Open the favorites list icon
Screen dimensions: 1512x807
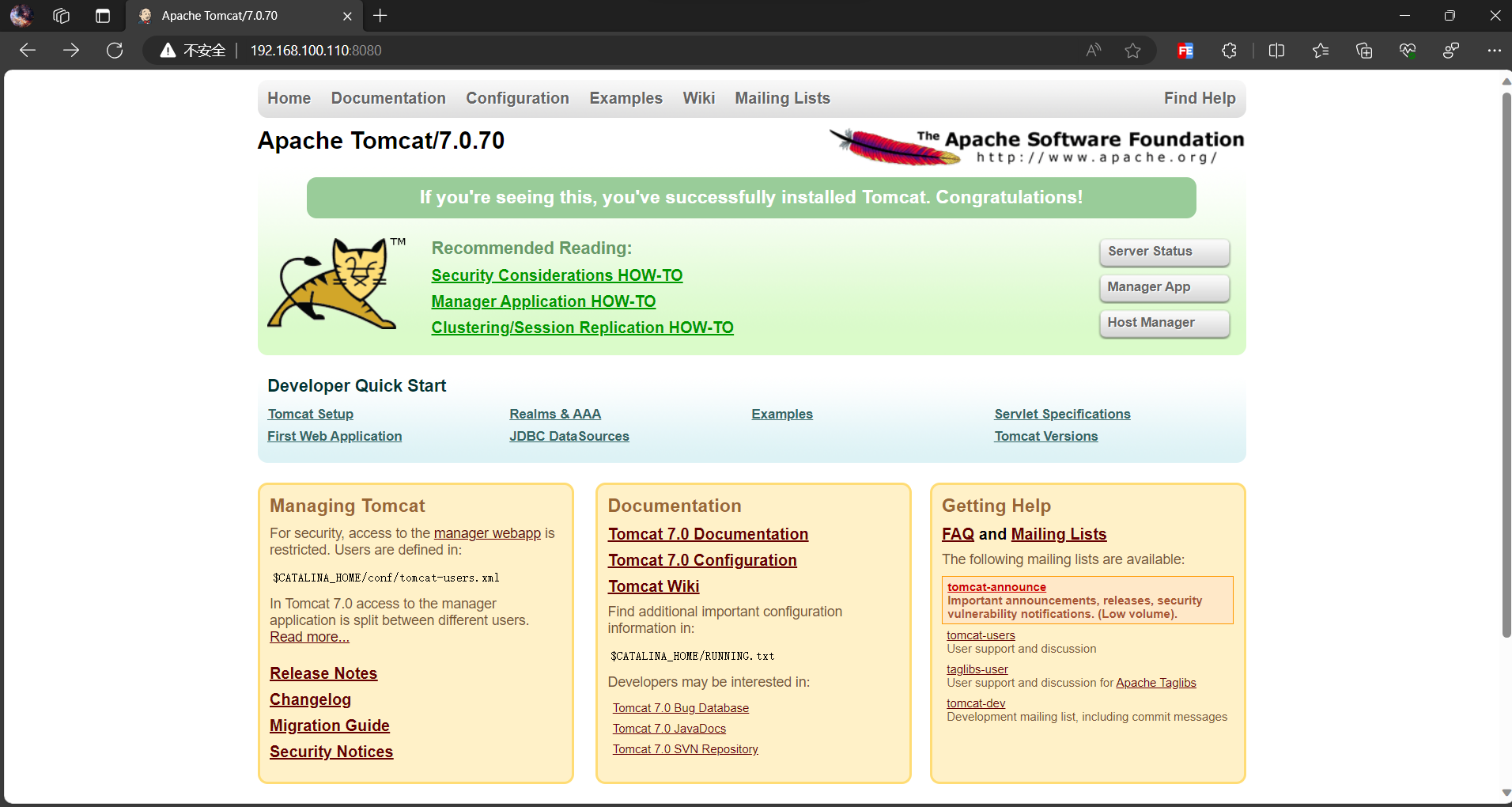tap(1320, 51)
